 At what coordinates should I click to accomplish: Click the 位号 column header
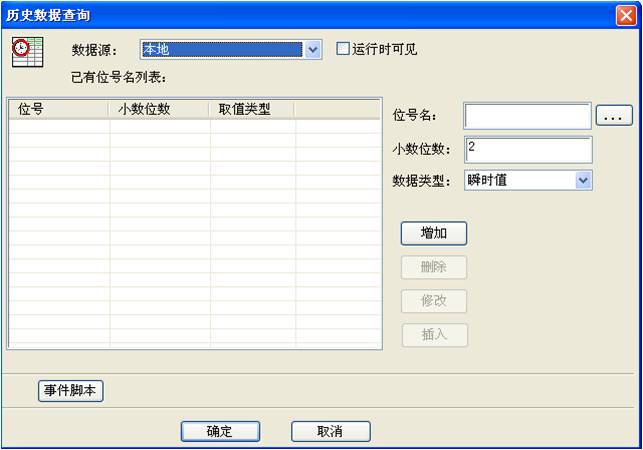57,109
